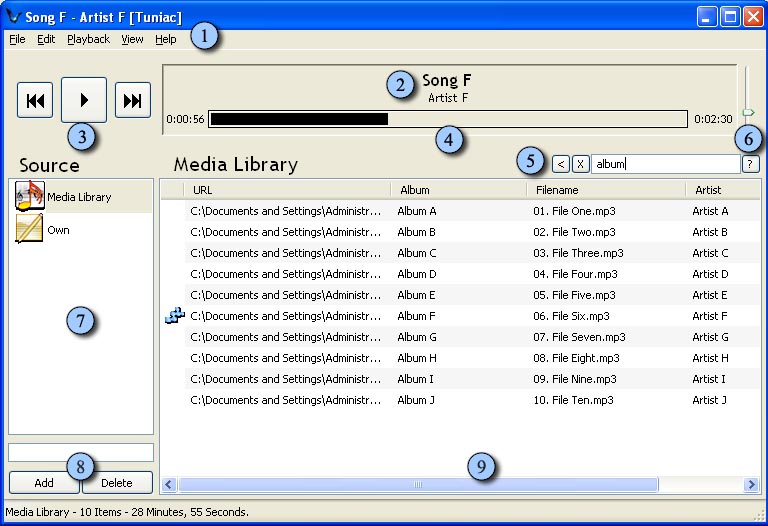Select the Own playlist icon
This screenshot has width=768, height=526.
(x=29, y=230)
